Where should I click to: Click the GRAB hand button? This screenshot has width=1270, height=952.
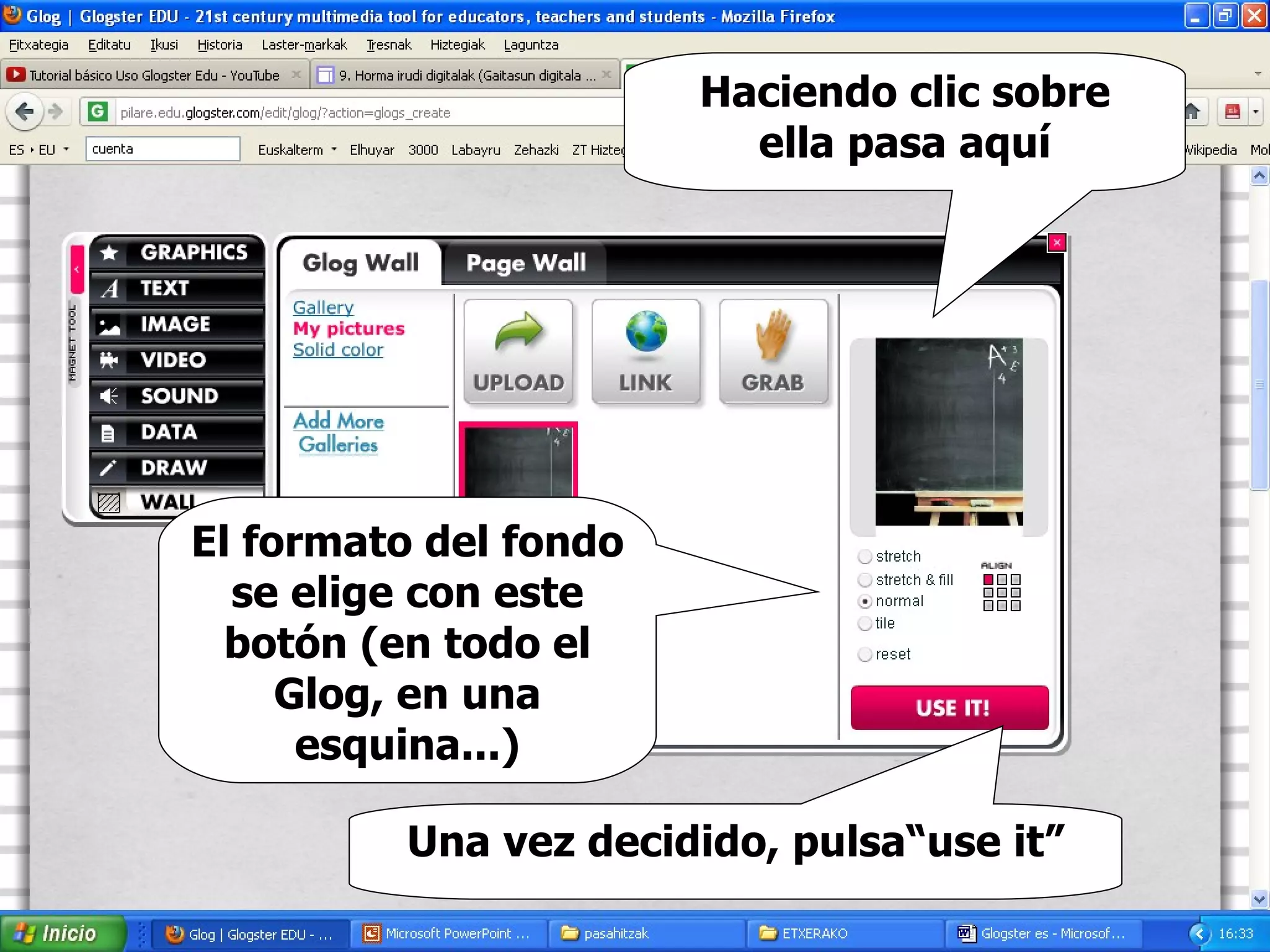(773, 351)
